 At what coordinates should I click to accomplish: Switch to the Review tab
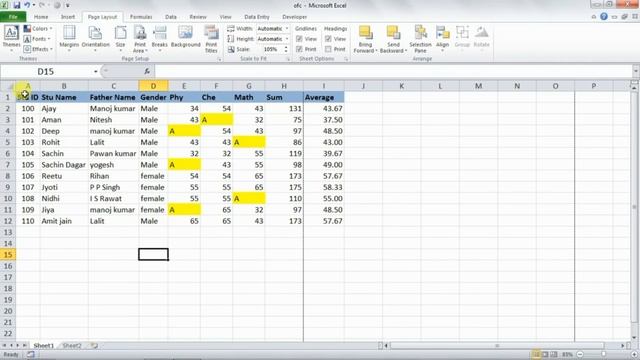point(198,17)
